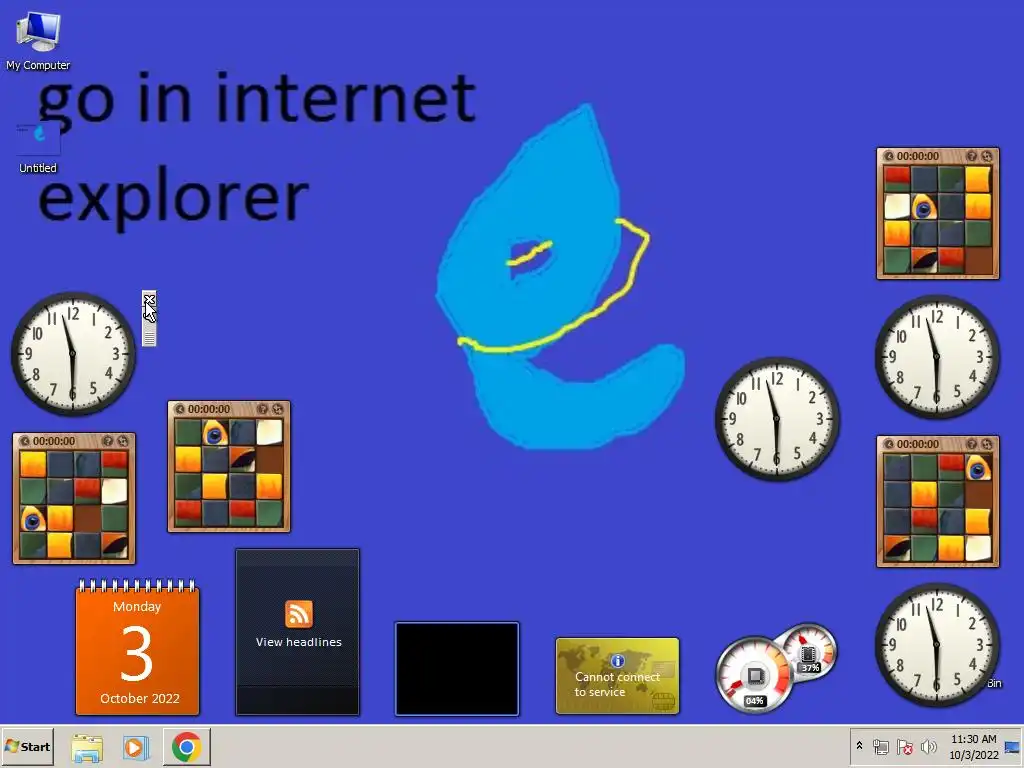Screen dimensions: 1024x768
Task: Click the black slide show gadget
Action: click(457, 669)
